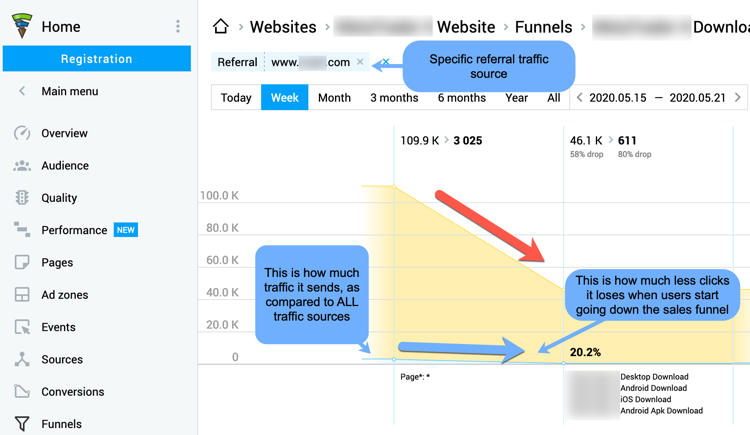Click the 46.1 K step value
Viewport: 750px width, 435px height.
586,140
